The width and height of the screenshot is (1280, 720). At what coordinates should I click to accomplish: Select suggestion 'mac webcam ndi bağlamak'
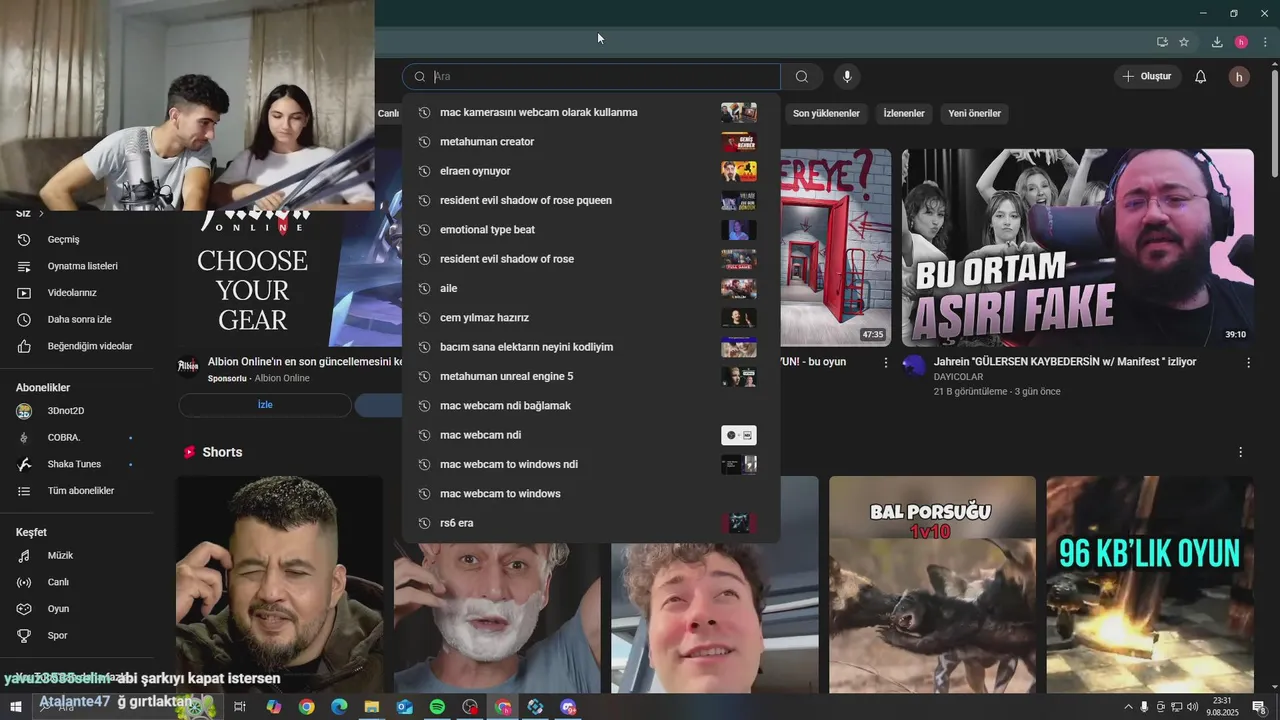tap(591, 406)
